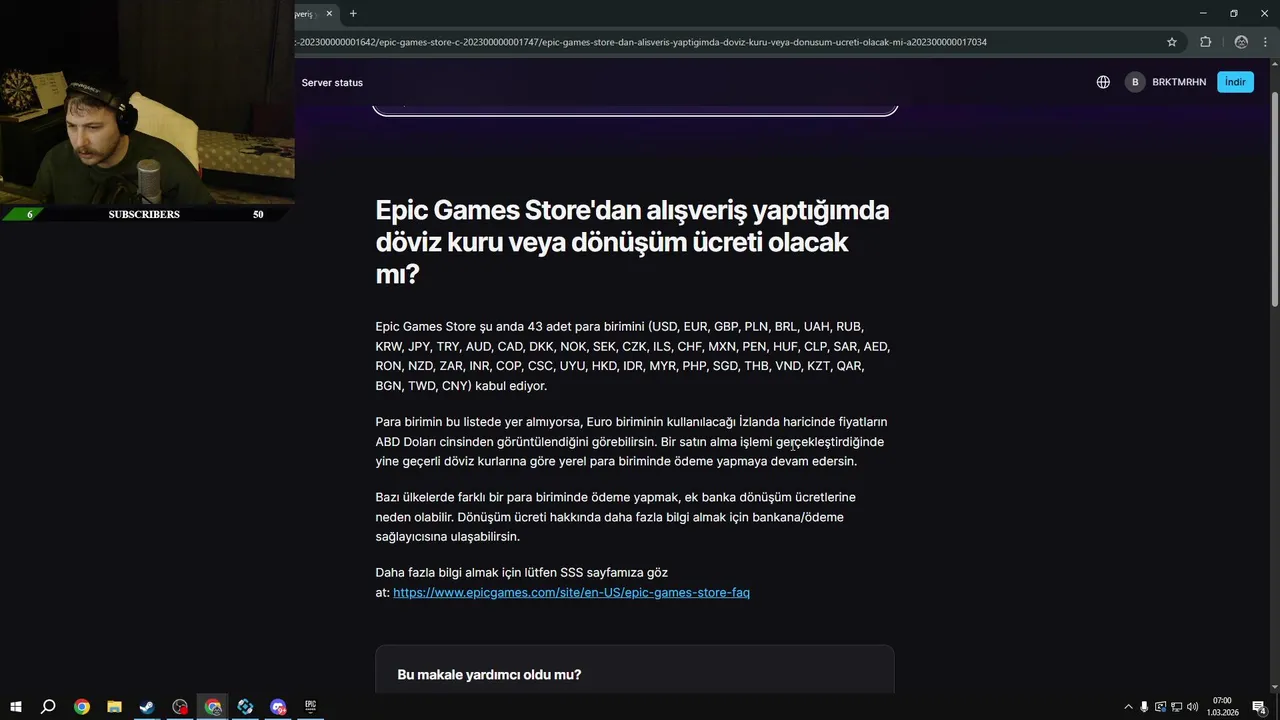Open File Explorer from the taskbar

click(x=114, y=707)
